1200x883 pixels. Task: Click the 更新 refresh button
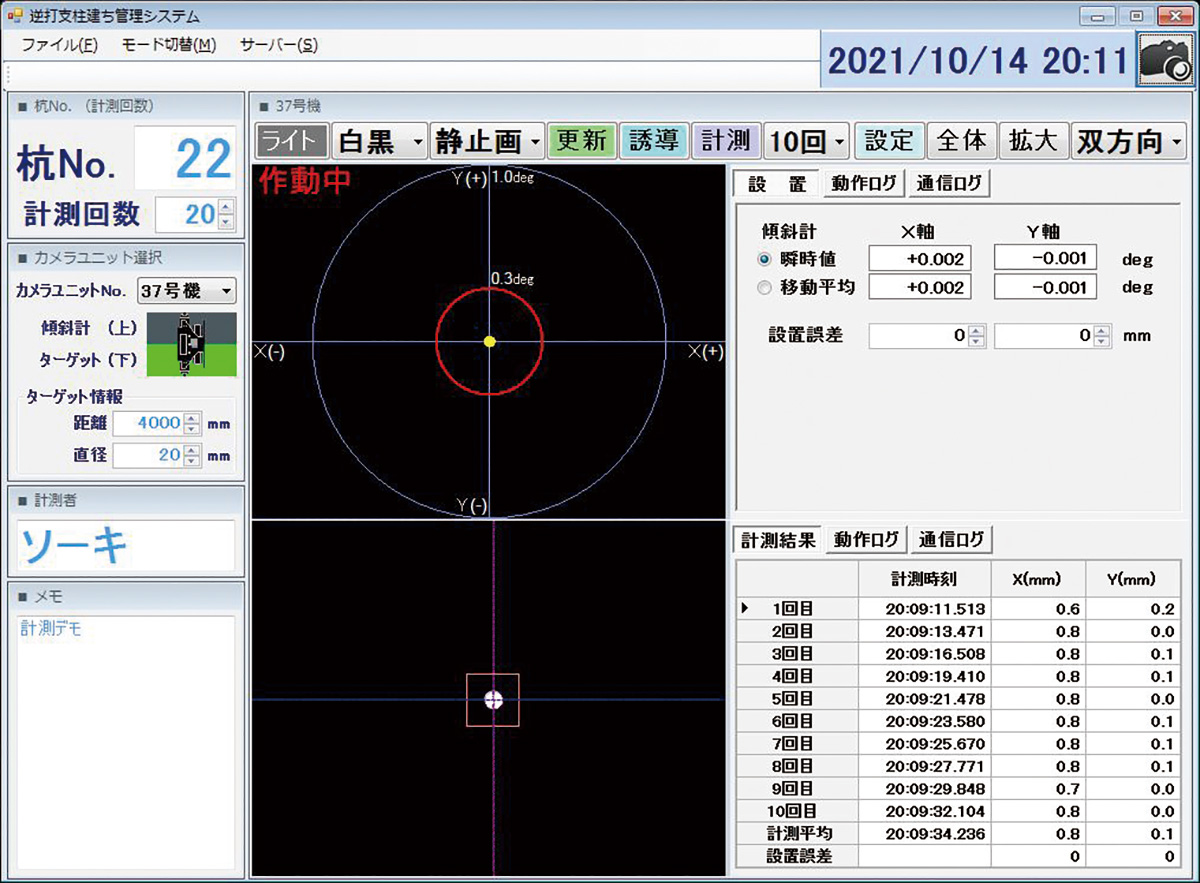(581, 141)
